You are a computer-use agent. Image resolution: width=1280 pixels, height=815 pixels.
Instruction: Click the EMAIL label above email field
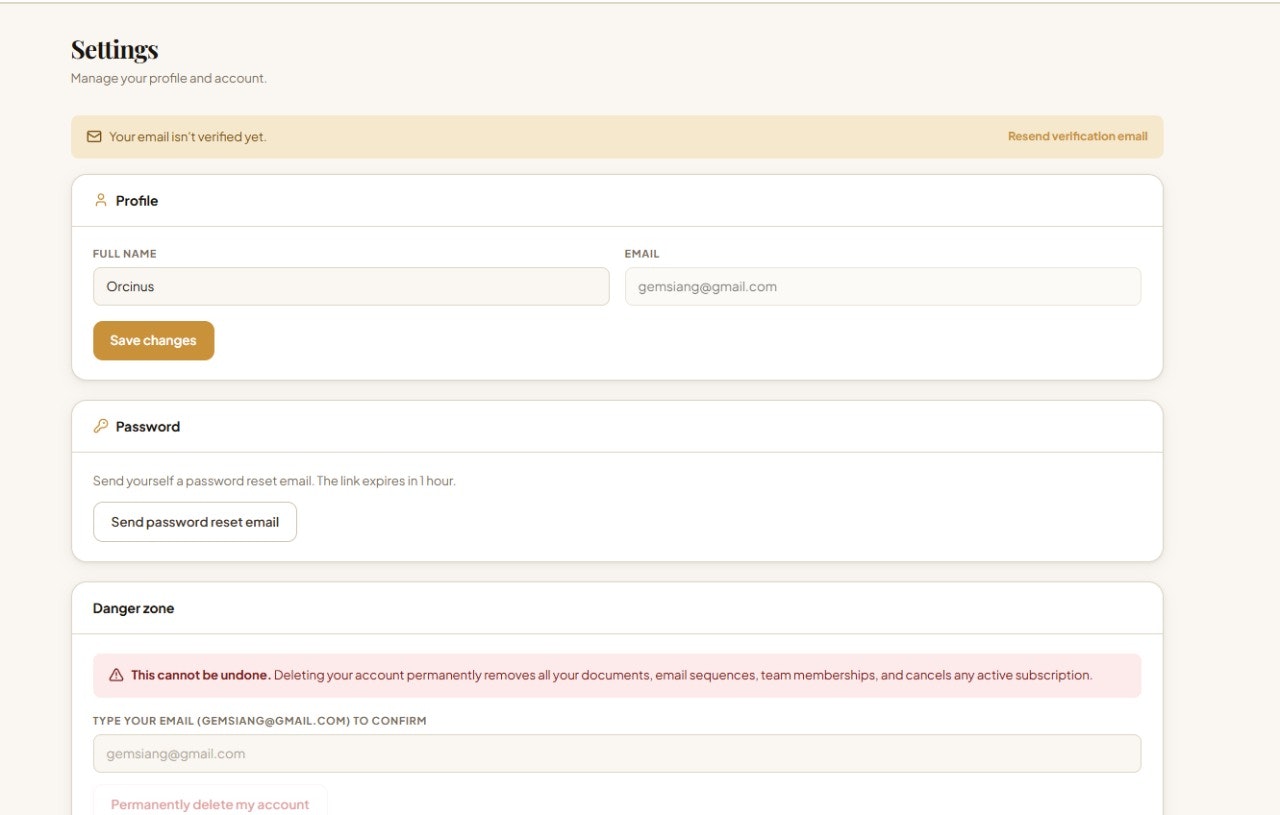click(x=642, y=254)
